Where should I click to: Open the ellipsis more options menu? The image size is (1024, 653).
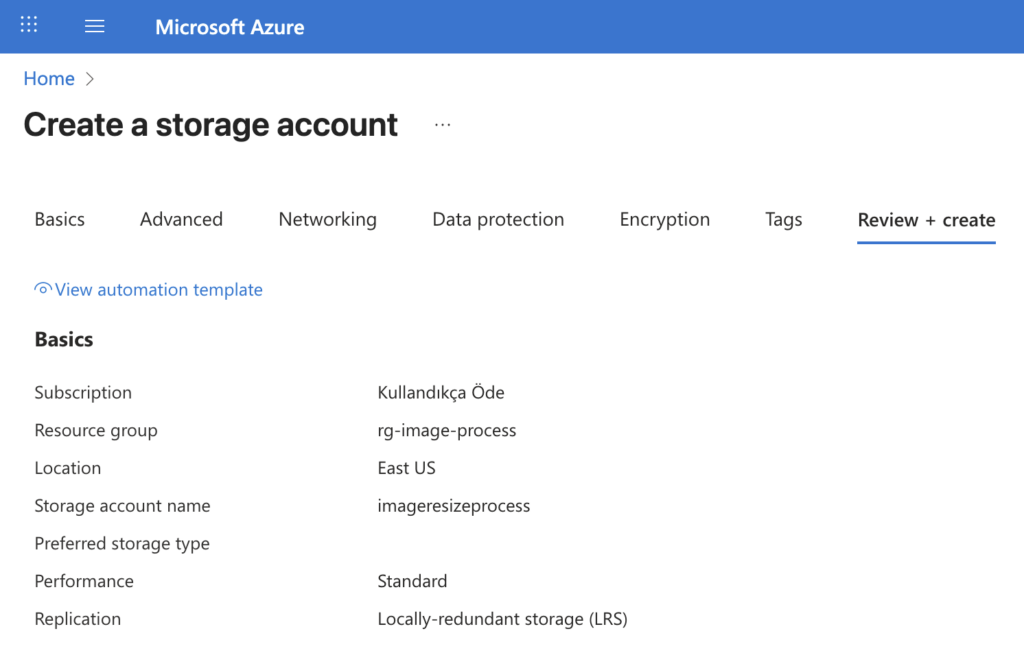[x=443, y=125]
